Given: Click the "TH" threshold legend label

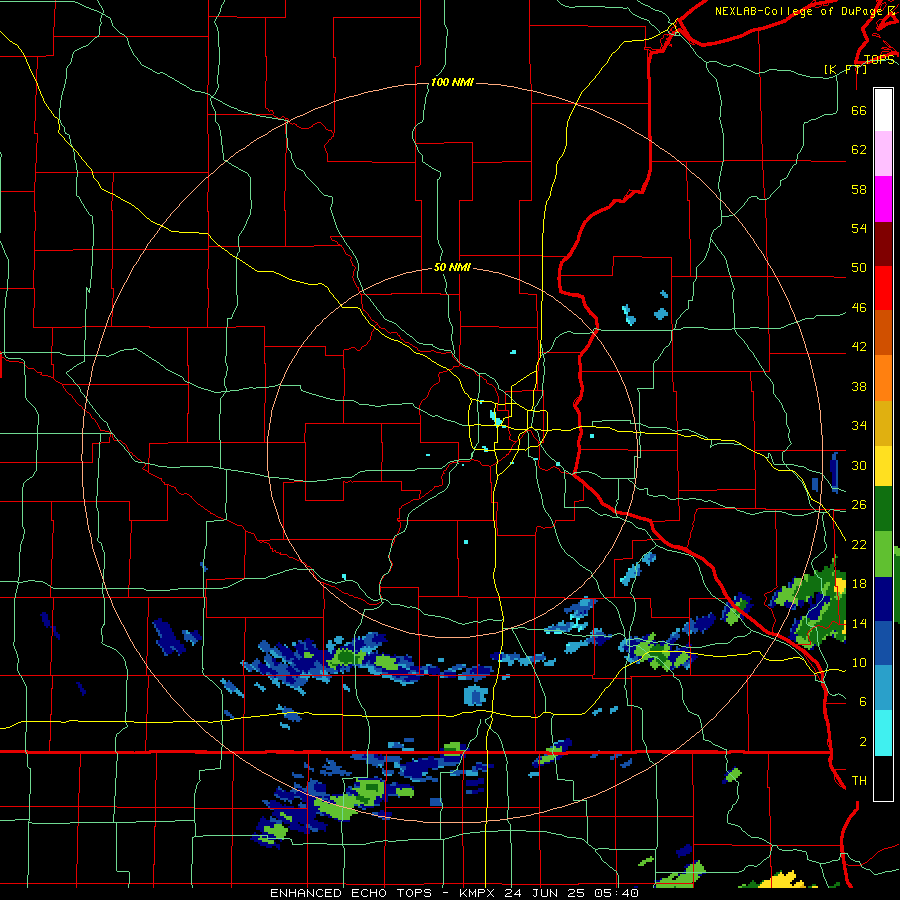Looking at the screenshot, I should tap(859, 781).
